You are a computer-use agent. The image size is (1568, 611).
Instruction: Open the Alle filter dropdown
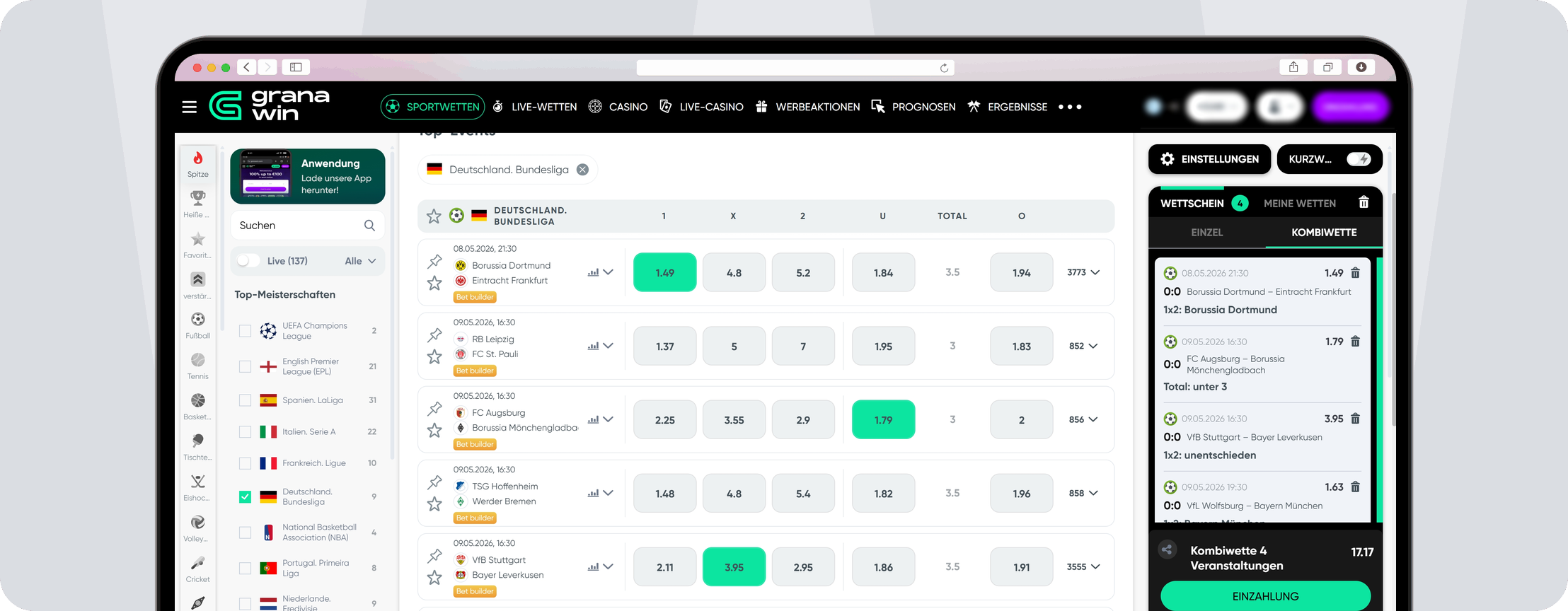tap(360, 261)
